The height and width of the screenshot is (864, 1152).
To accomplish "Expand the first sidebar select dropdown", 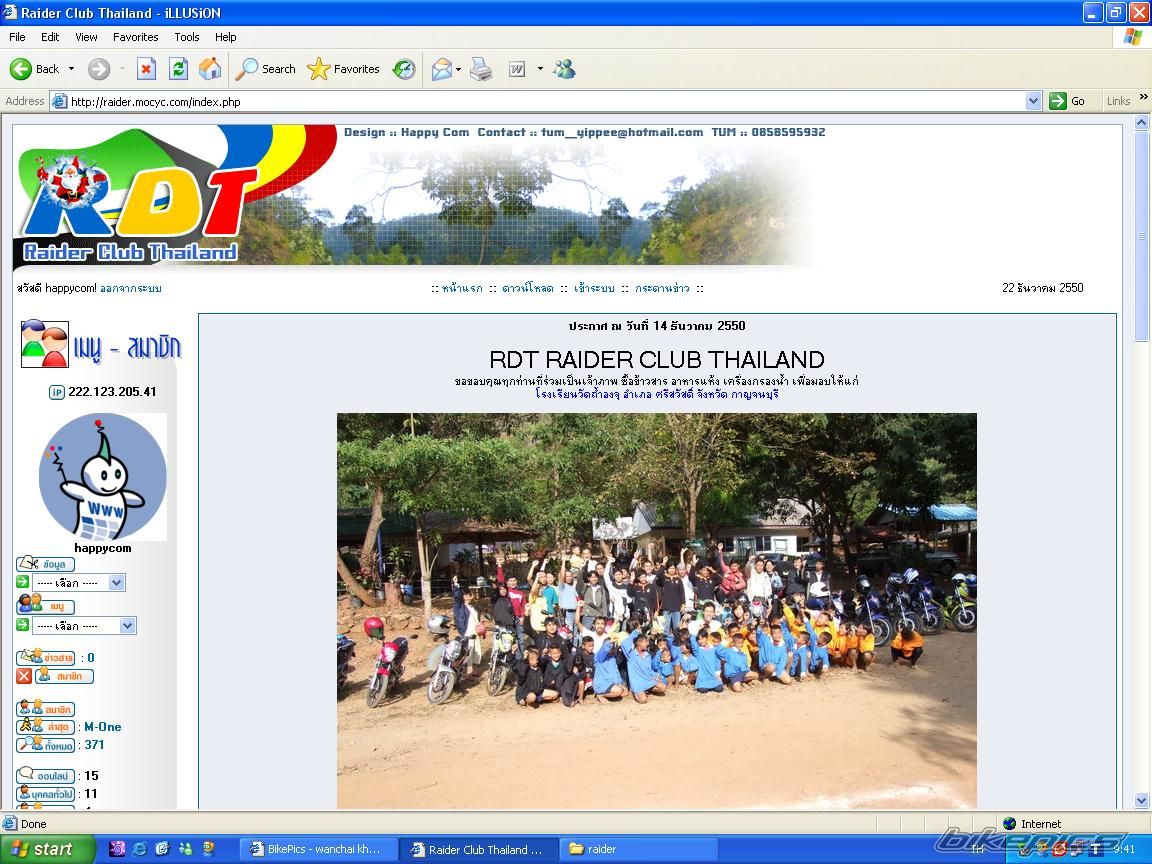I will [x=116, y=583].
